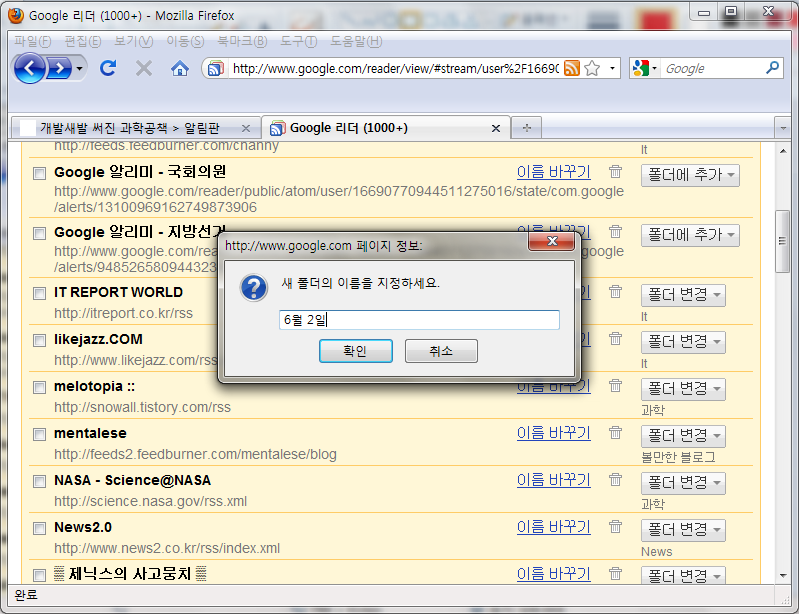Click trash icon for mentalese feed
This screenshot has width=799, height=614.
616,433
